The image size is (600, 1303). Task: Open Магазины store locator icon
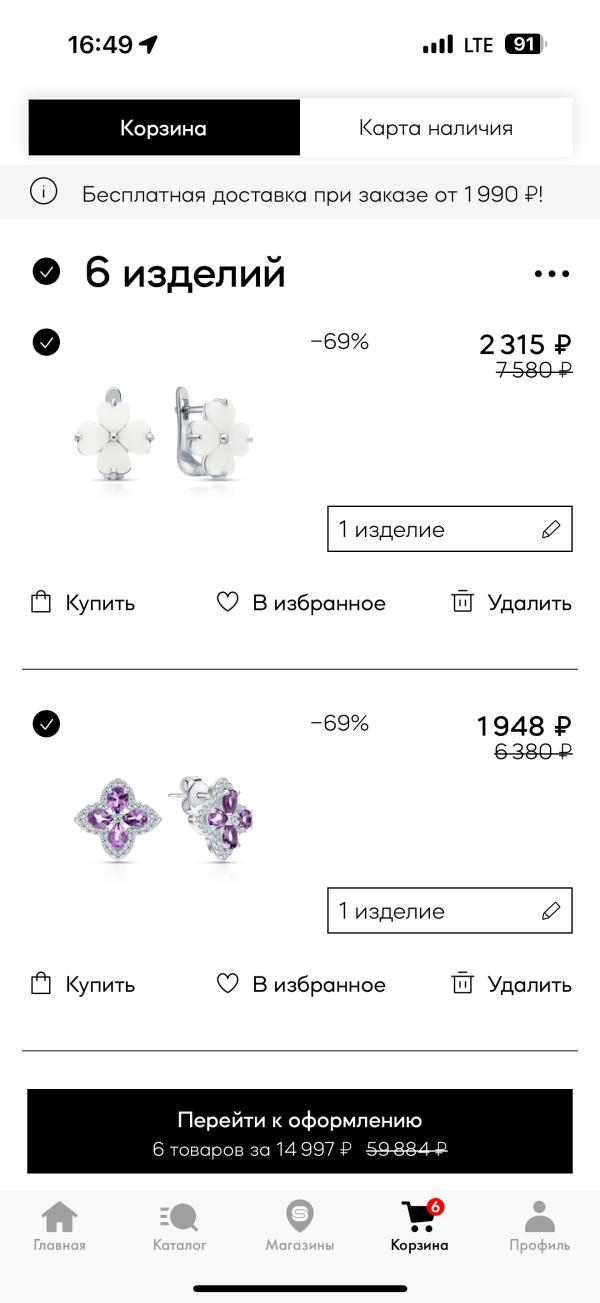coord(299,1217)
